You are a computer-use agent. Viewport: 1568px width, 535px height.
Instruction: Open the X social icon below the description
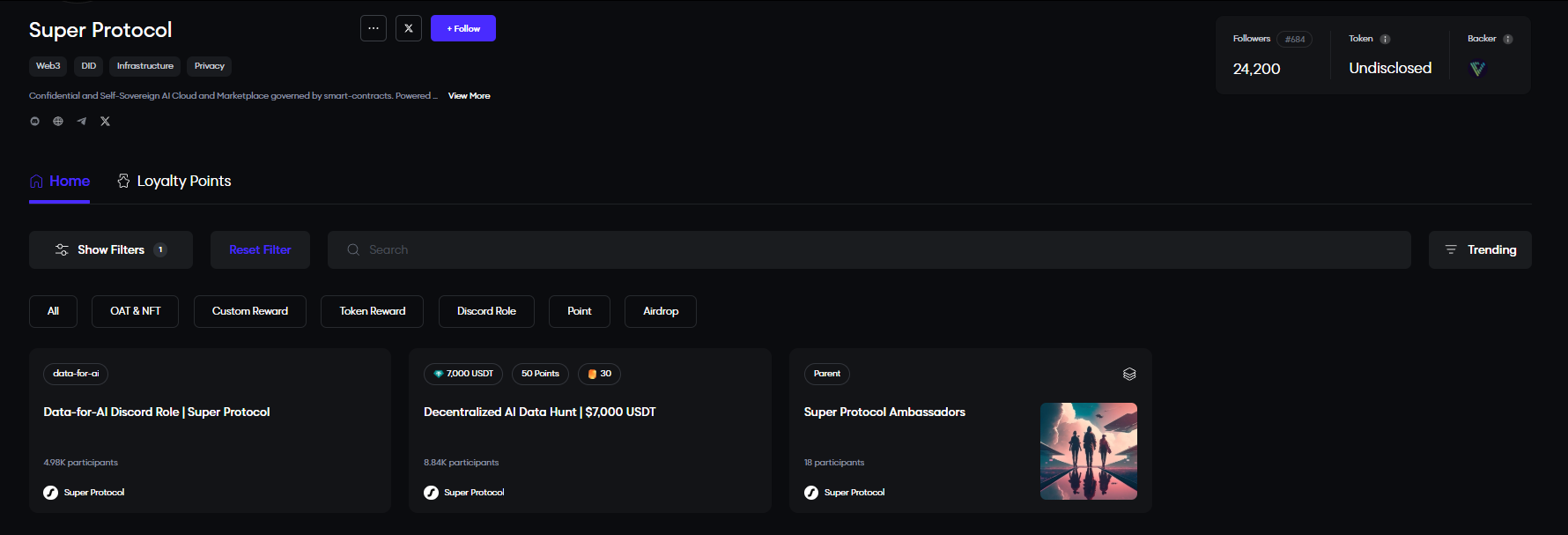tap(105, 122)
